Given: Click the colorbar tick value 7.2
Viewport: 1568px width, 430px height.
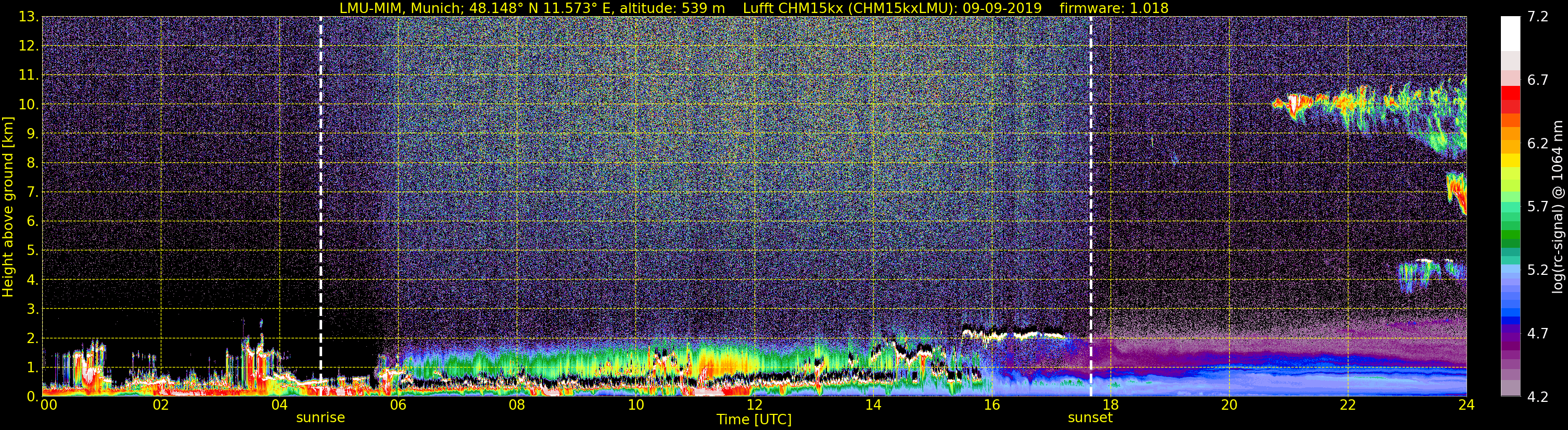Looking at the screenshot, I should (1538, 17).
